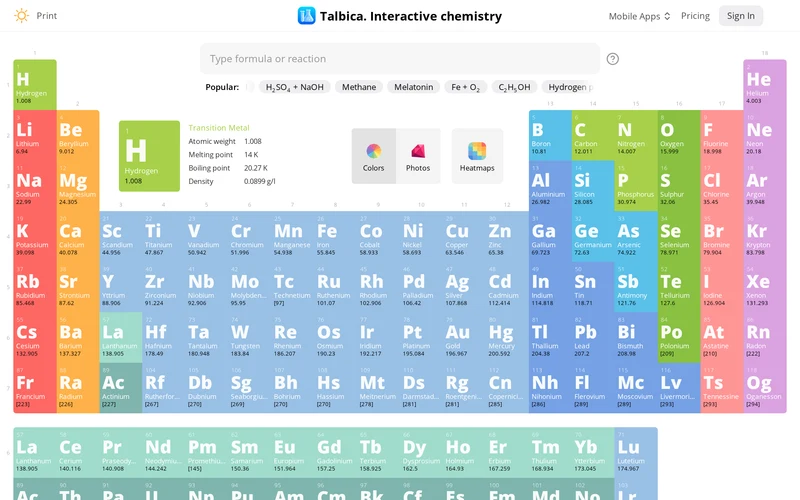Select the Nitrogen element tile
Screen dimensions: 800x500
point(636,135)
